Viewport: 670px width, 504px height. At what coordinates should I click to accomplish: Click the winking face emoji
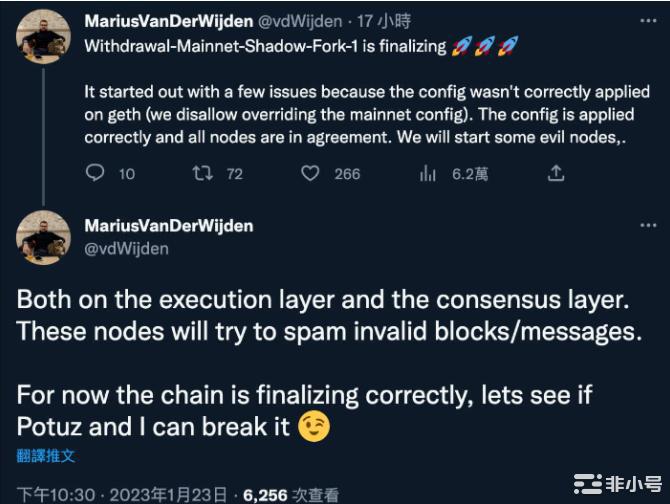(x=314, y=427)
